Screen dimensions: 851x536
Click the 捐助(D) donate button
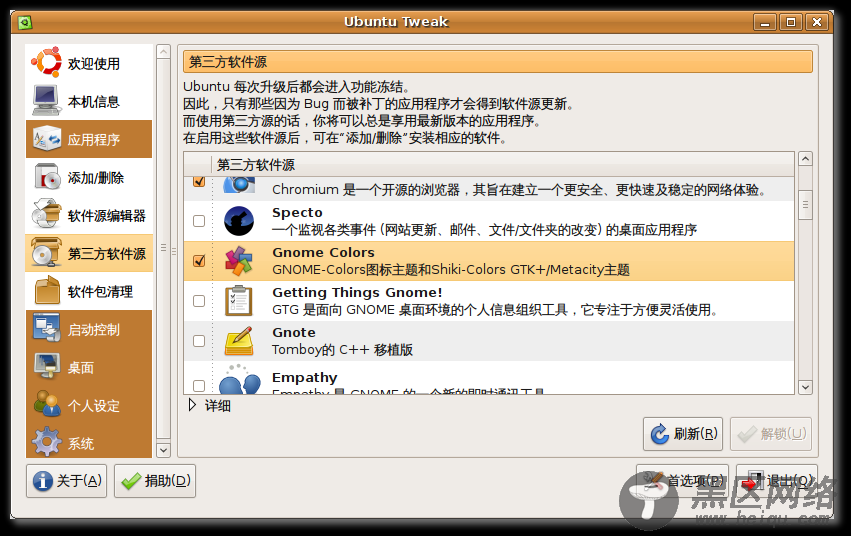point(155,481)
